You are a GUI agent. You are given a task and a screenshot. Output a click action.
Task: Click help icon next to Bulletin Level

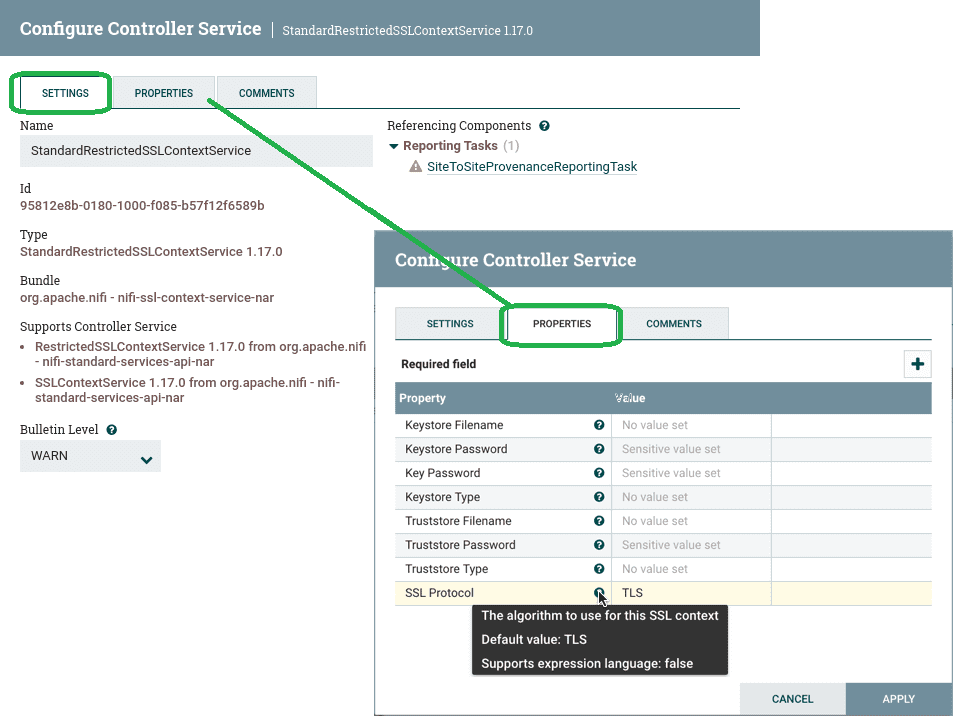click(x=112, y=430)
